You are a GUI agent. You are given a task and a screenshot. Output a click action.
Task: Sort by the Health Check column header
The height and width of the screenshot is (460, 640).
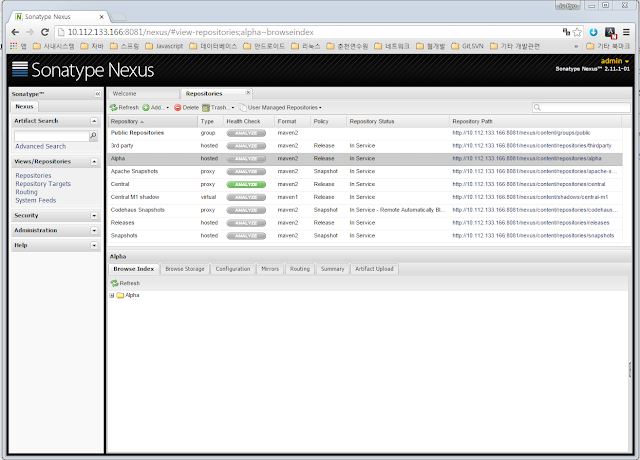coord(249,122)
